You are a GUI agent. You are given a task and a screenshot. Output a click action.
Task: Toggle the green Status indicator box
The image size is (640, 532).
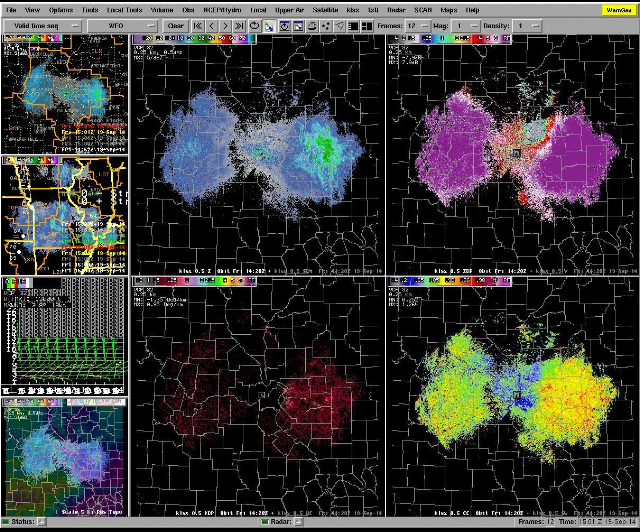click(x=41, y=522)
